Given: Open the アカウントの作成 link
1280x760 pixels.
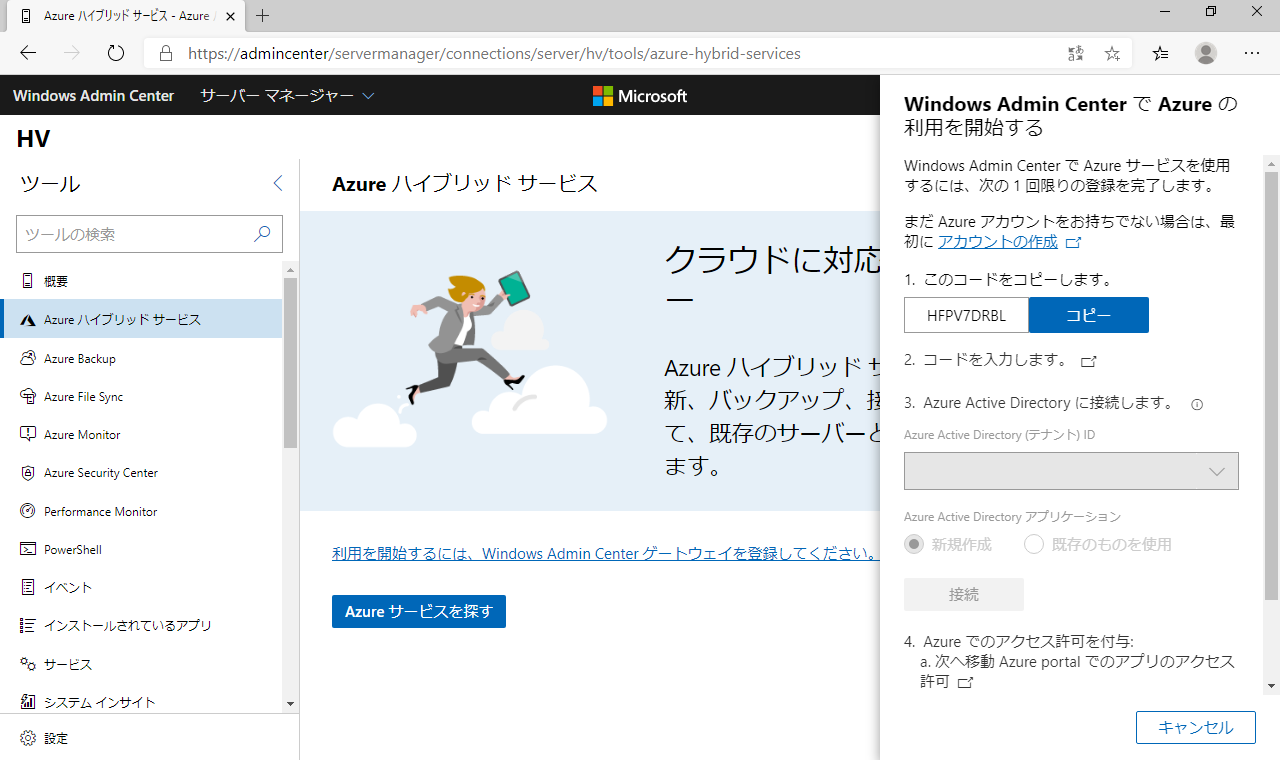Looking at the screenshot, I should [x=998, y=242].
